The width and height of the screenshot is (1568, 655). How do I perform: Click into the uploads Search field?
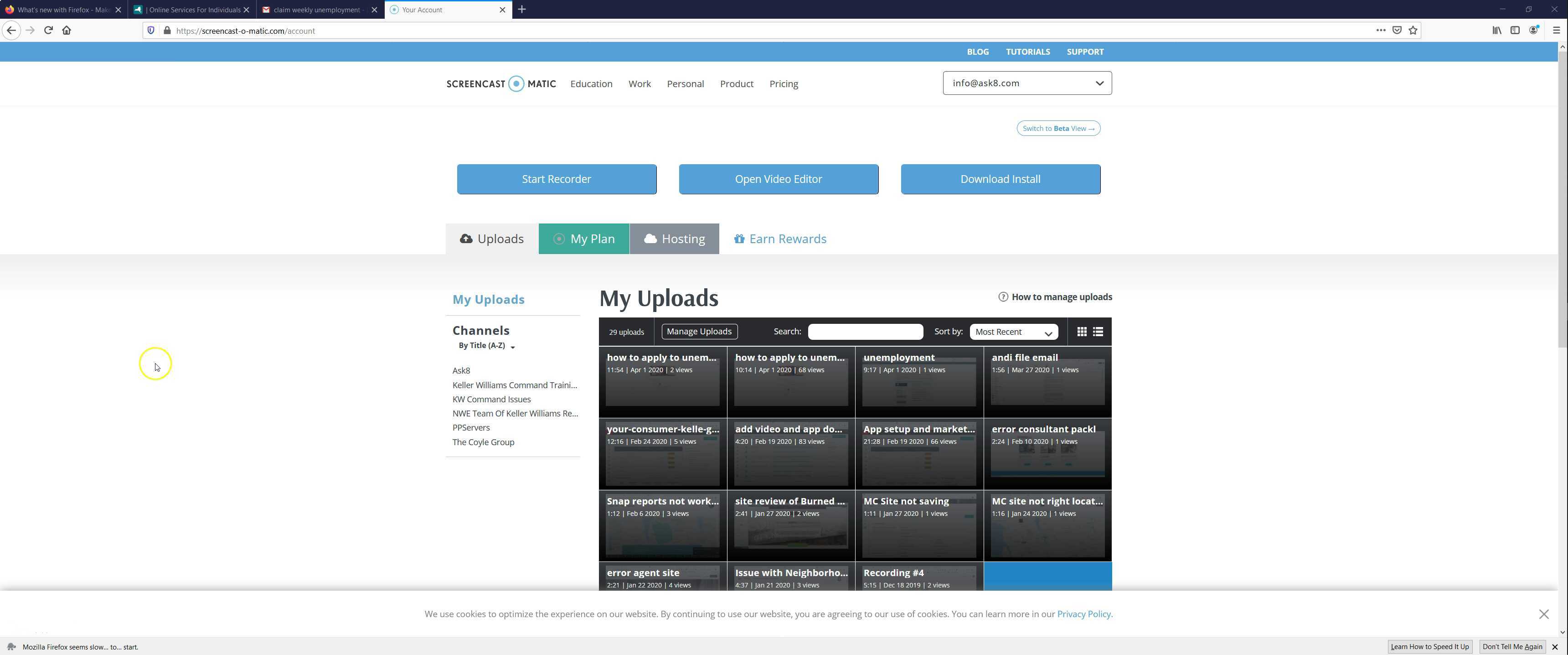click(865, 332)
